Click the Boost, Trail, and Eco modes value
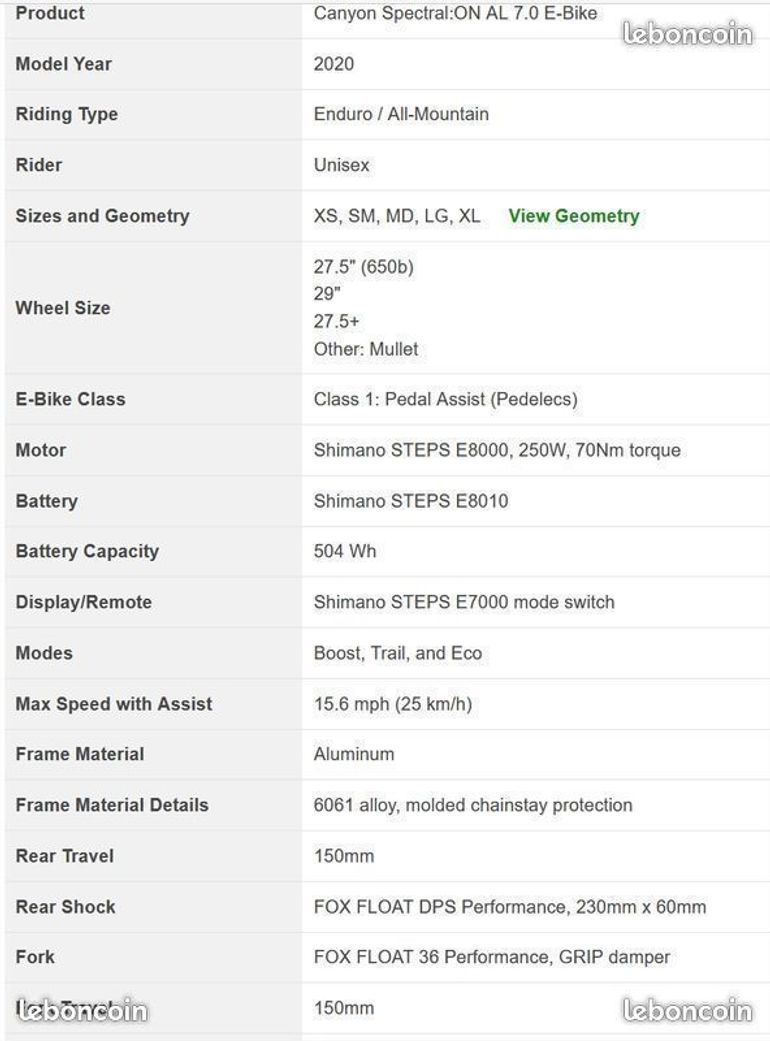The image size is (770, 1041). pos(398,653)
